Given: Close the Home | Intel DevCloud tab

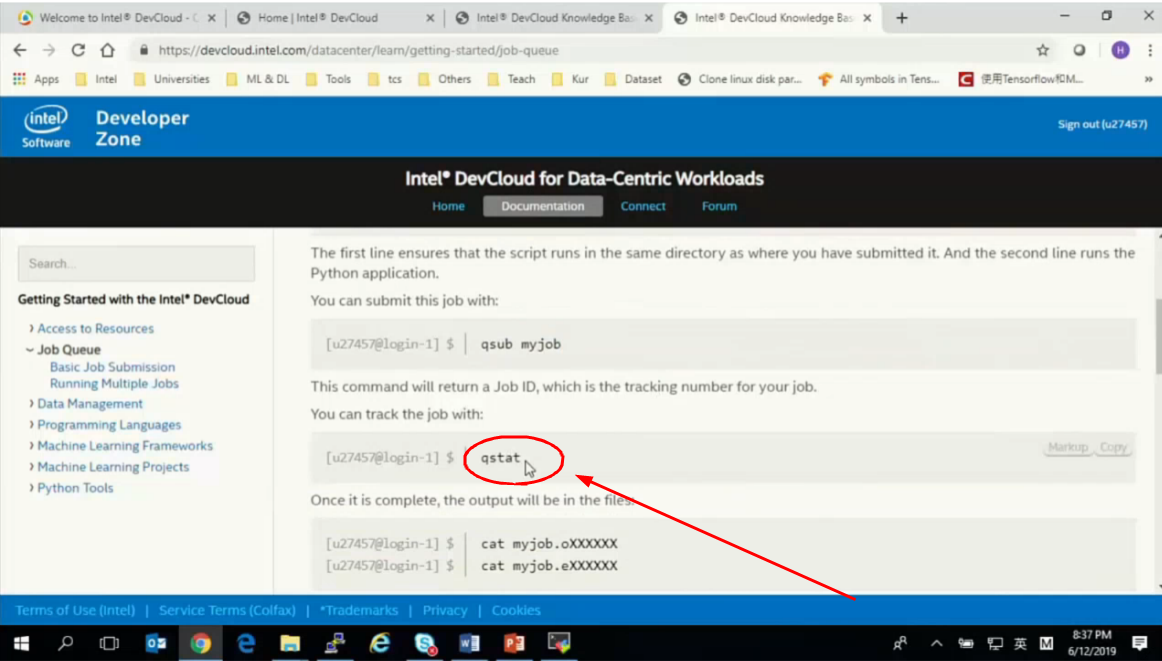Looking at the screenshot, I should click(430, 18).
